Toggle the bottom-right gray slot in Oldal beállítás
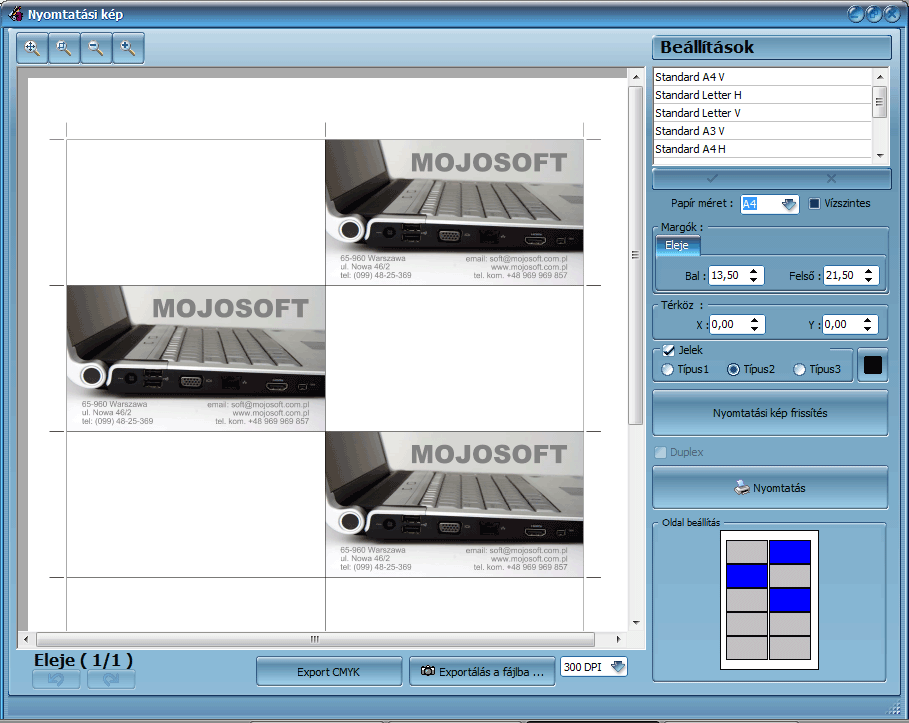 [790, 648]
